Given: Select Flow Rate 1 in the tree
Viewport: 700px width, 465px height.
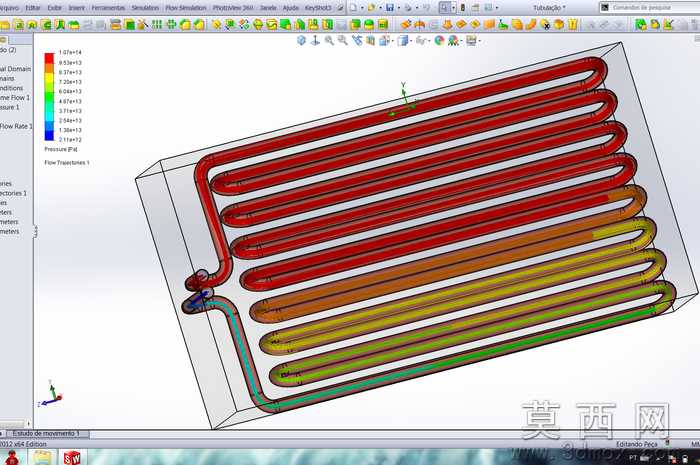Looking at the screenshot, I should pos(16,126).
